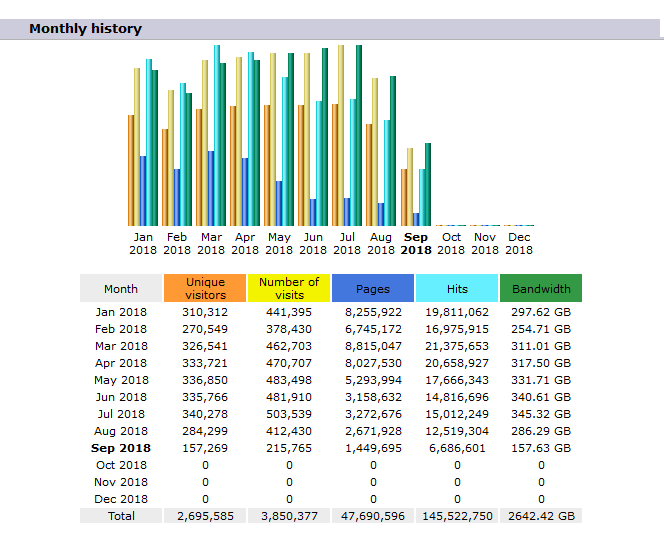
Task: Click the Feb 2018 table row label
Action: click(121, 329)
